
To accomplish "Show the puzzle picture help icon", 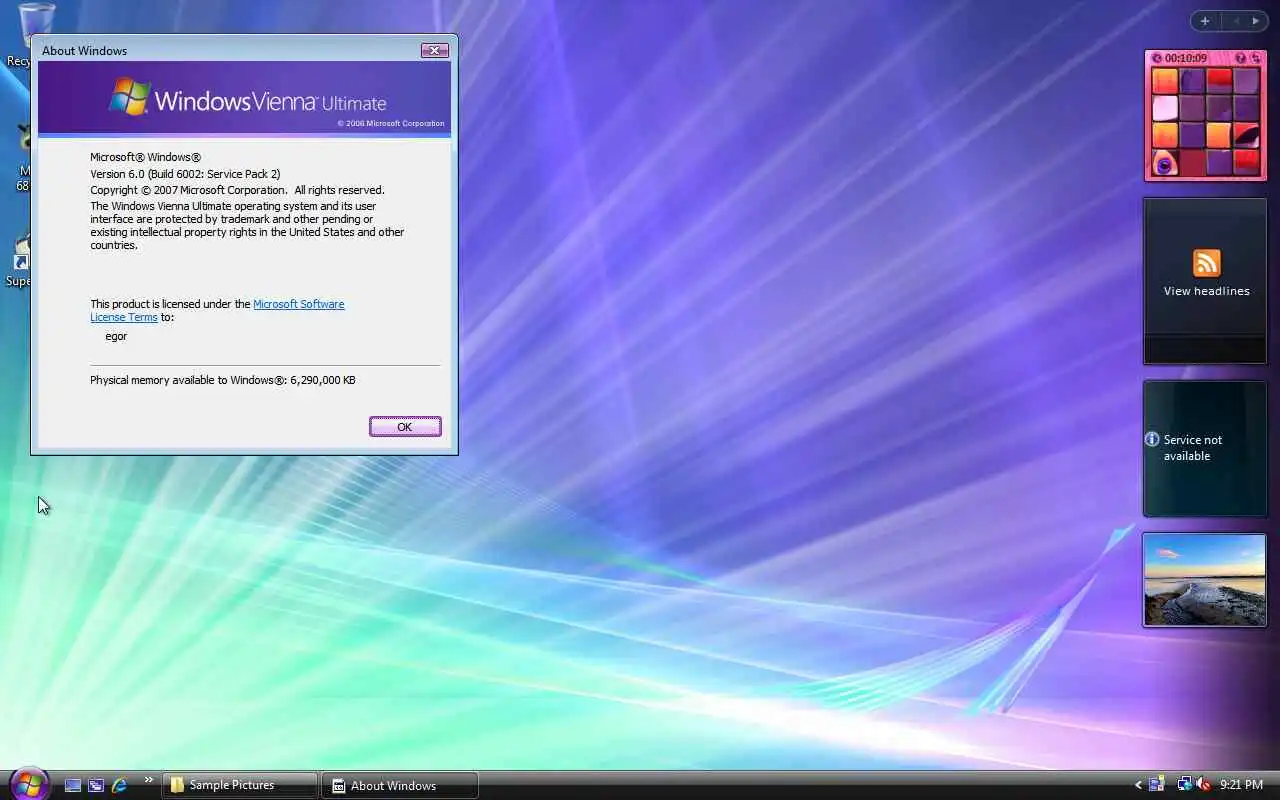I will point(1241,58).
